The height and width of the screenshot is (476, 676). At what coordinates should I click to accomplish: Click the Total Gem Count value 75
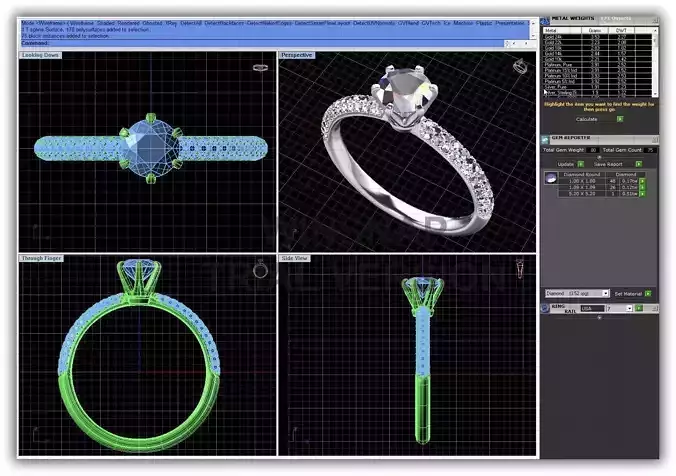coord(650,150)
